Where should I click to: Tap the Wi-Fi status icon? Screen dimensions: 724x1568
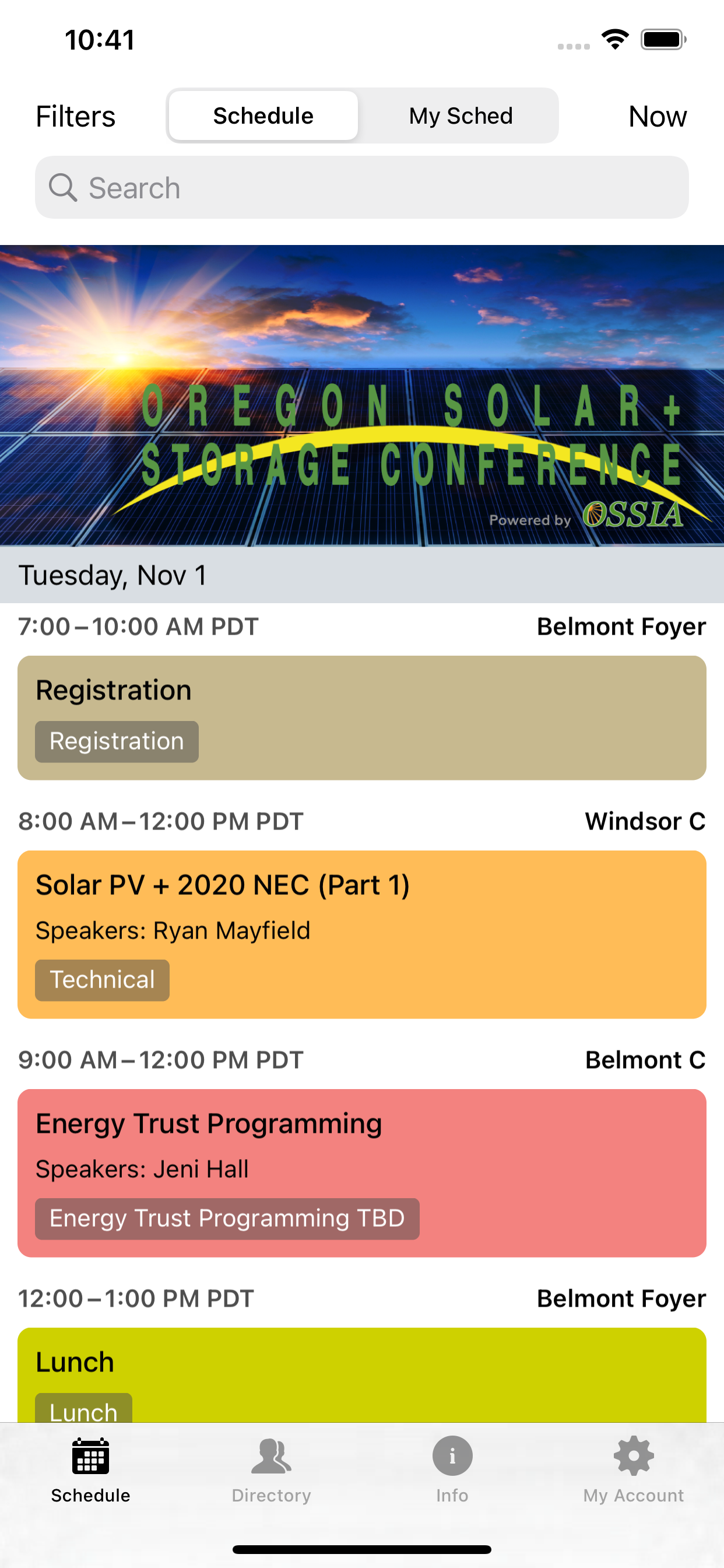[615, 40]
